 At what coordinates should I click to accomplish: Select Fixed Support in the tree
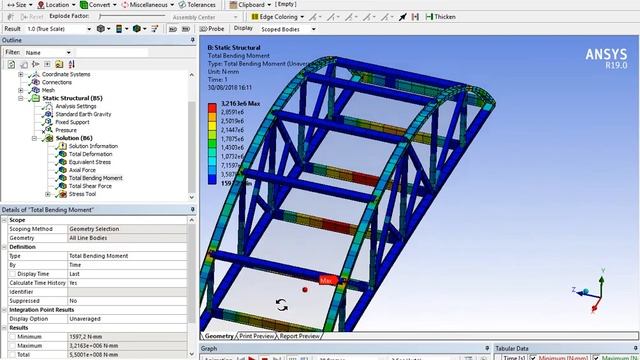click(72, 122)
